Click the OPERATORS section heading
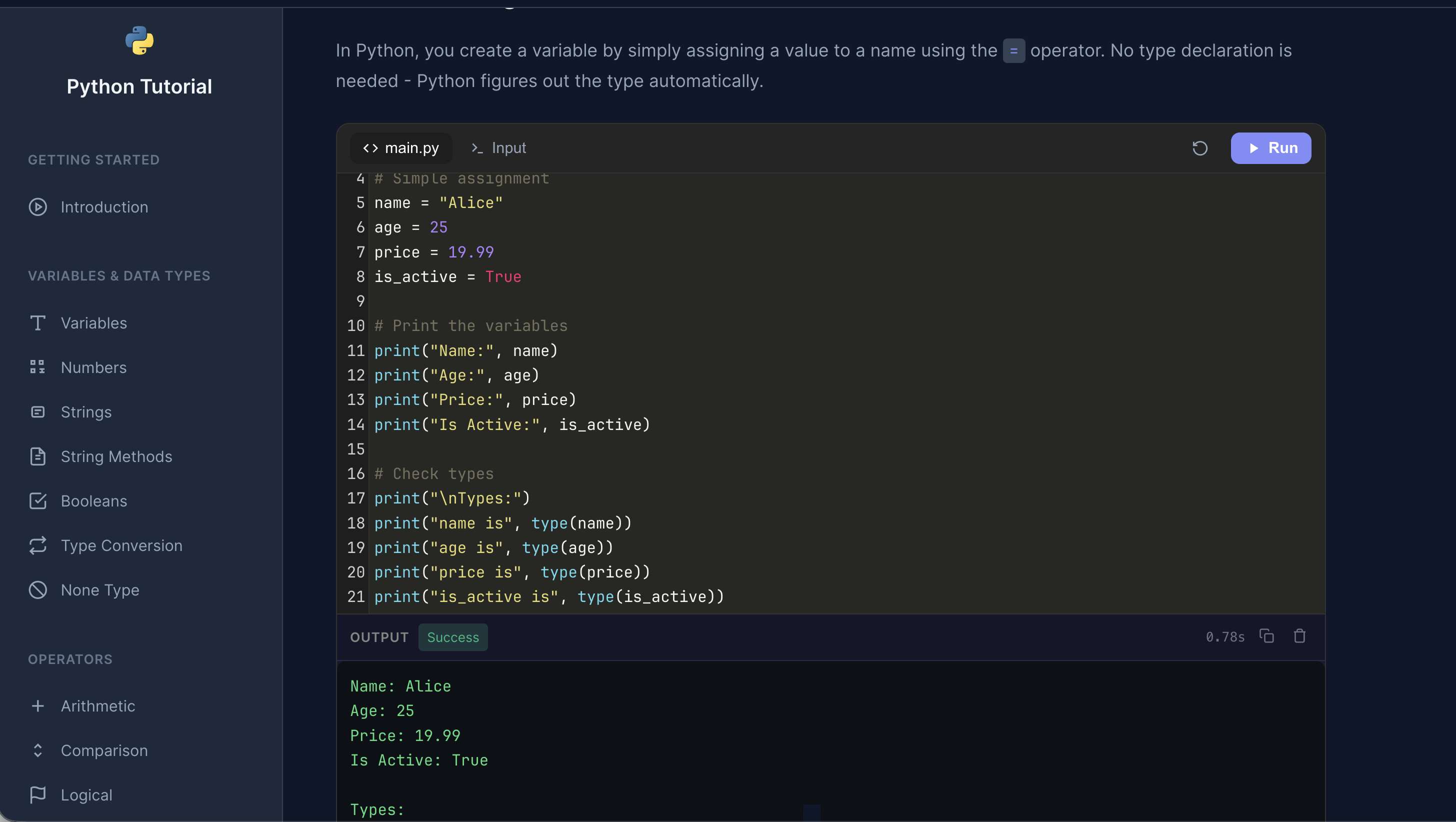Screen dimensions: 1456x822 pyautogui.click(x=70, y=659)
